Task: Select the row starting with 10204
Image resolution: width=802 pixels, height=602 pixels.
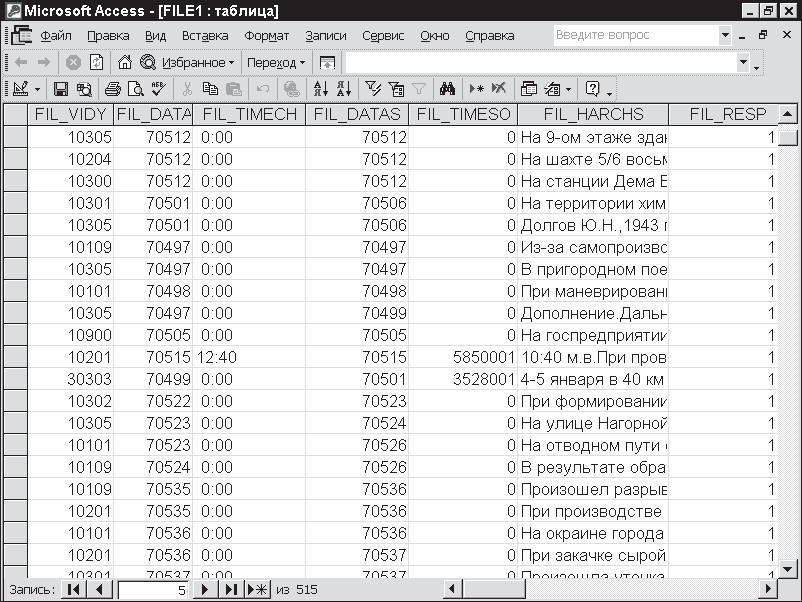Action: pyautogui.click(x=14, y=159)
